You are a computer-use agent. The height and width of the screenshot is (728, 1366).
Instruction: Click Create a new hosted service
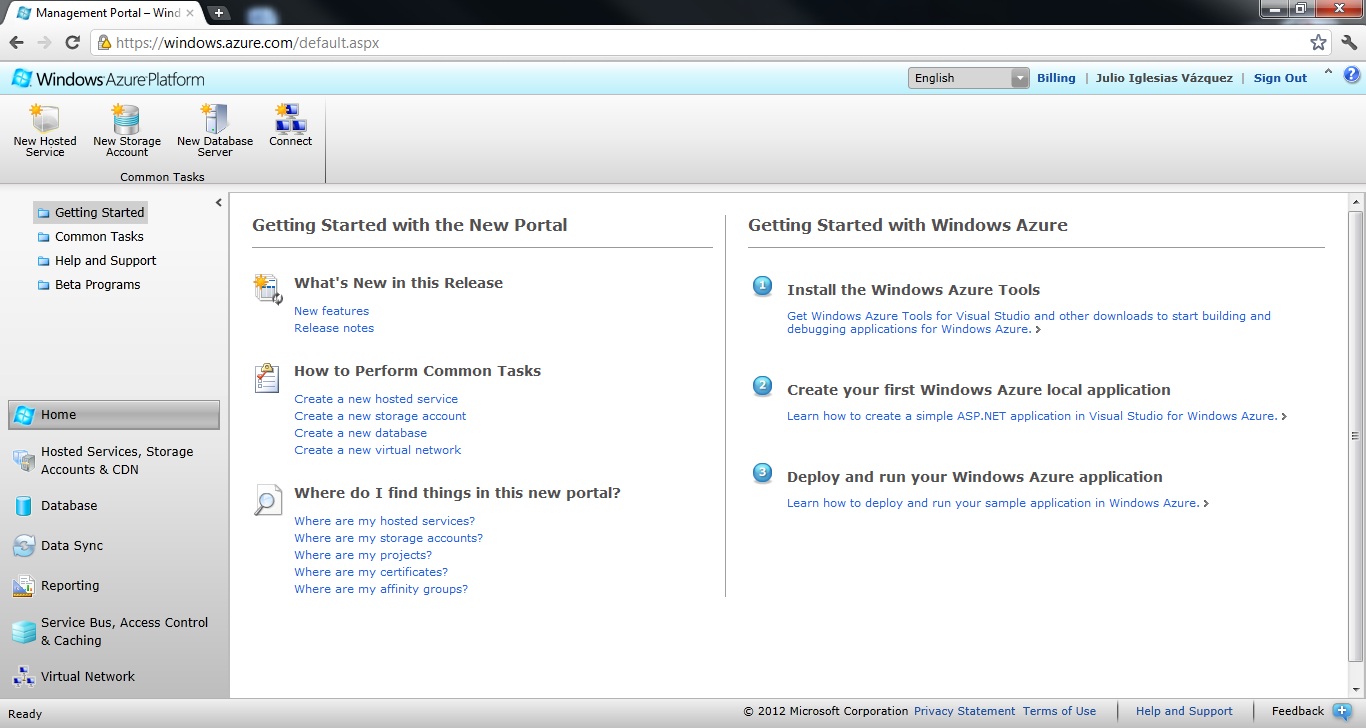(x=376, y=399)
